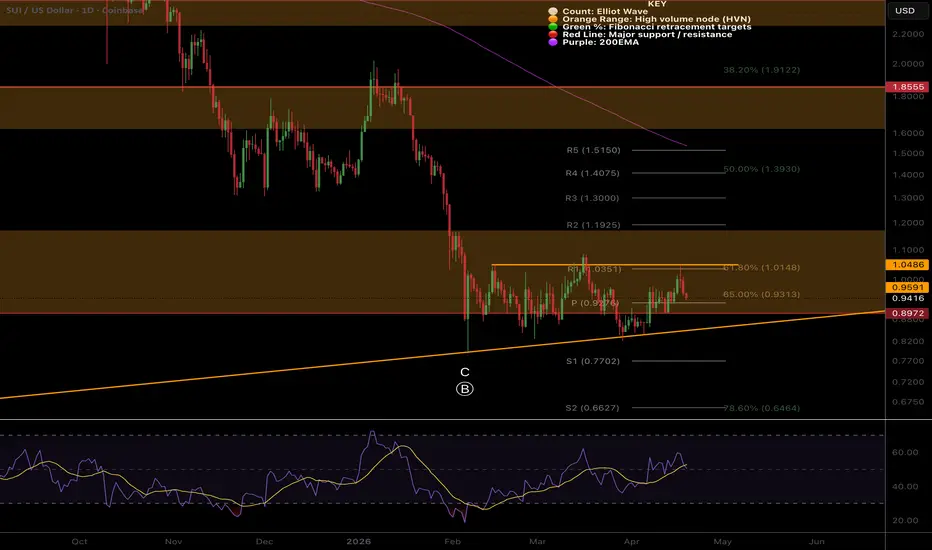This screenshot has width=932, height=550.
Task: Click the orange HVN legend dot
Action: (x=553, y=19)
